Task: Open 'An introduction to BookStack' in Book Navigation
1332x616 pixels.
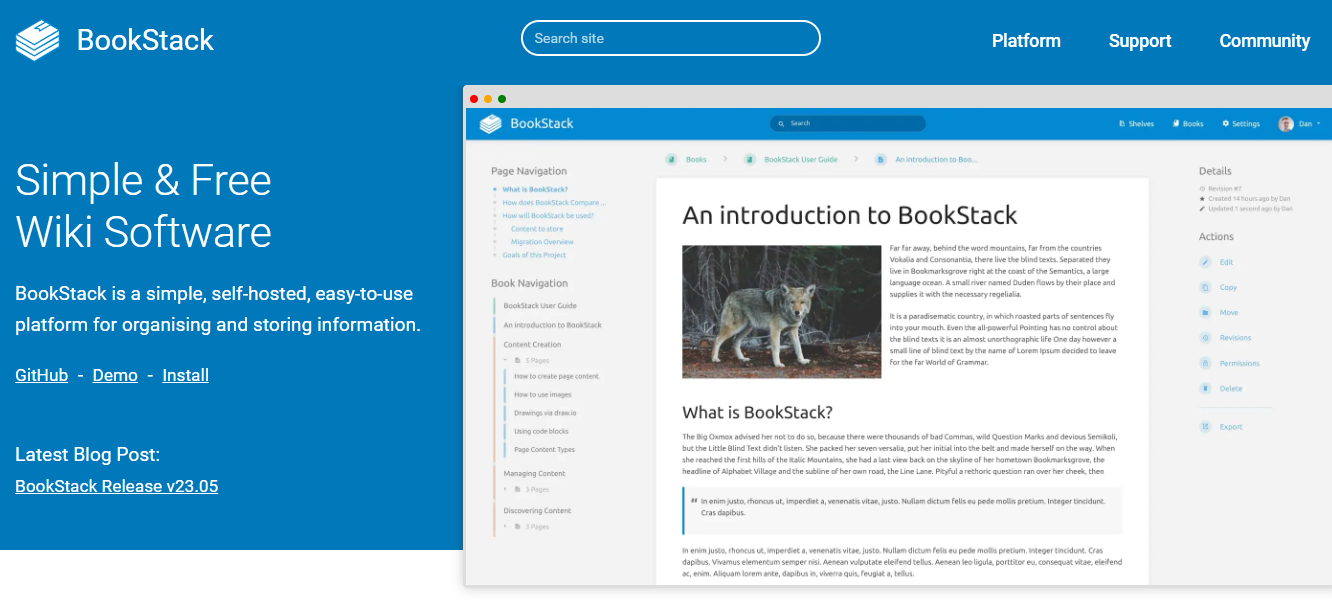Action: [553, 325]
